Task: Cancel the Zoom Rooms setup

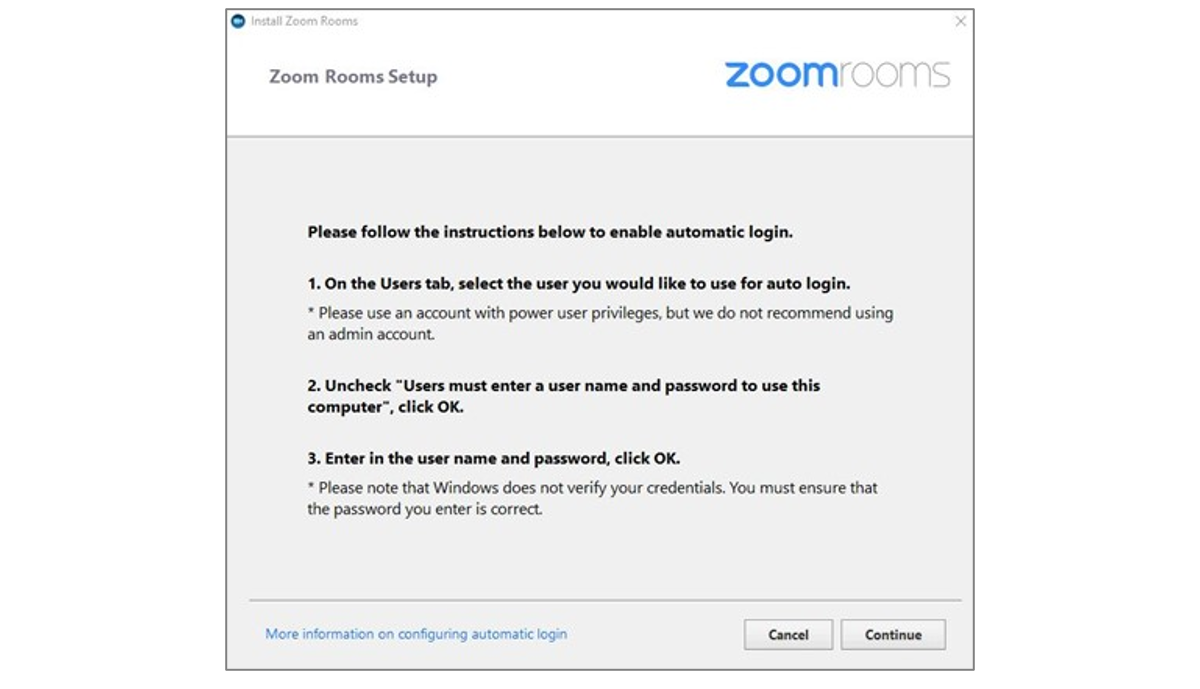Action: tap(788, 635)
